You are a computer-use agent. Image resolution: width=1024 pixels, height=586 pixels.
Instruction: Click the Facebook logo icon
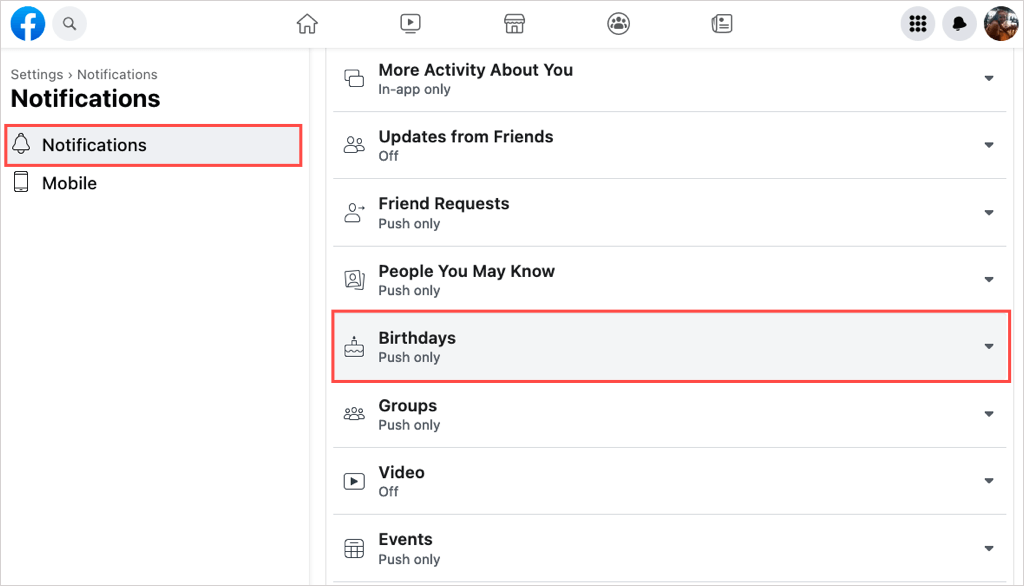pos(28,23)
